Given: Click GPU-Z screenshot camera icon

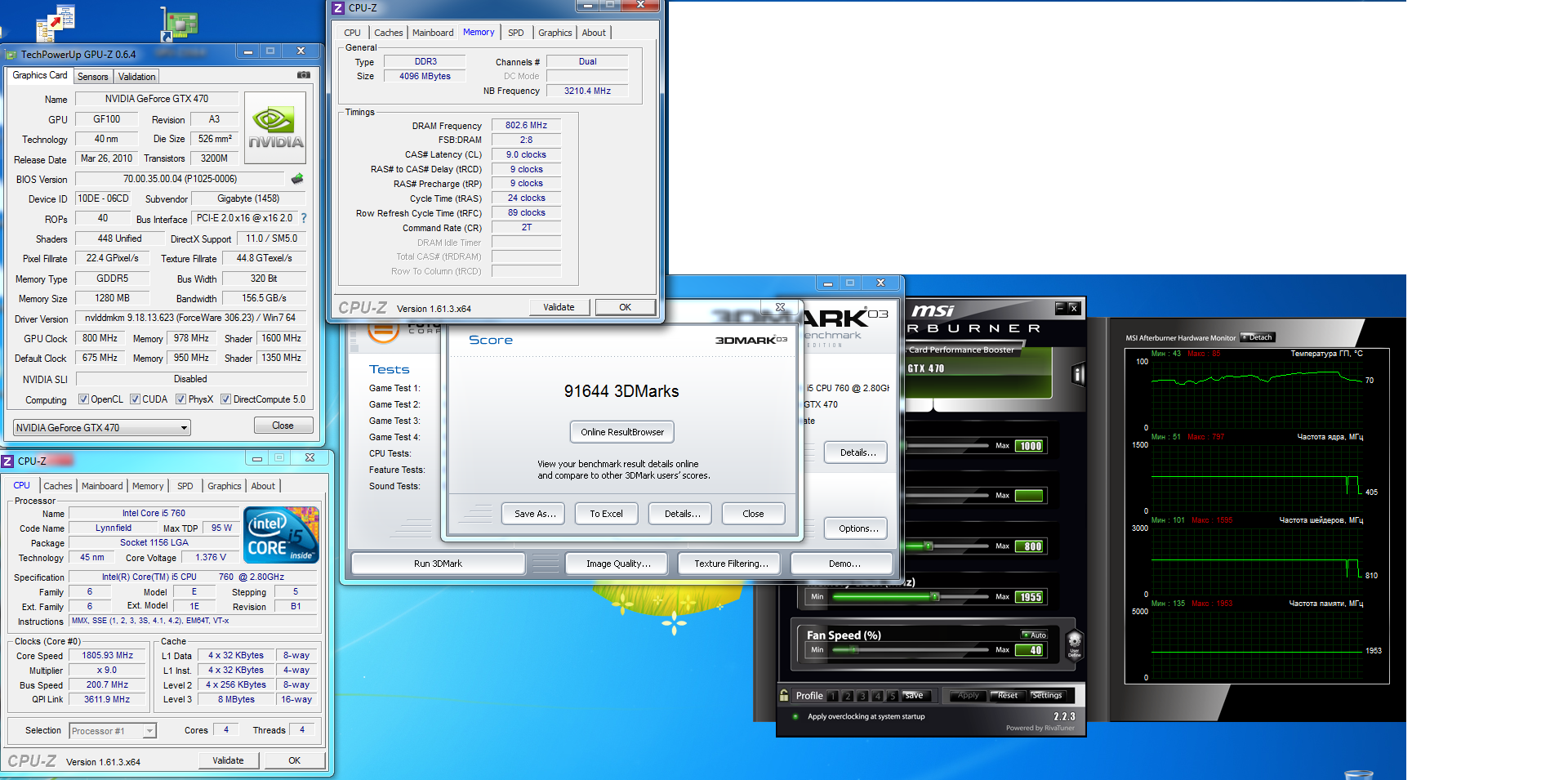Looking at the screenshot, I should (304, 75).
